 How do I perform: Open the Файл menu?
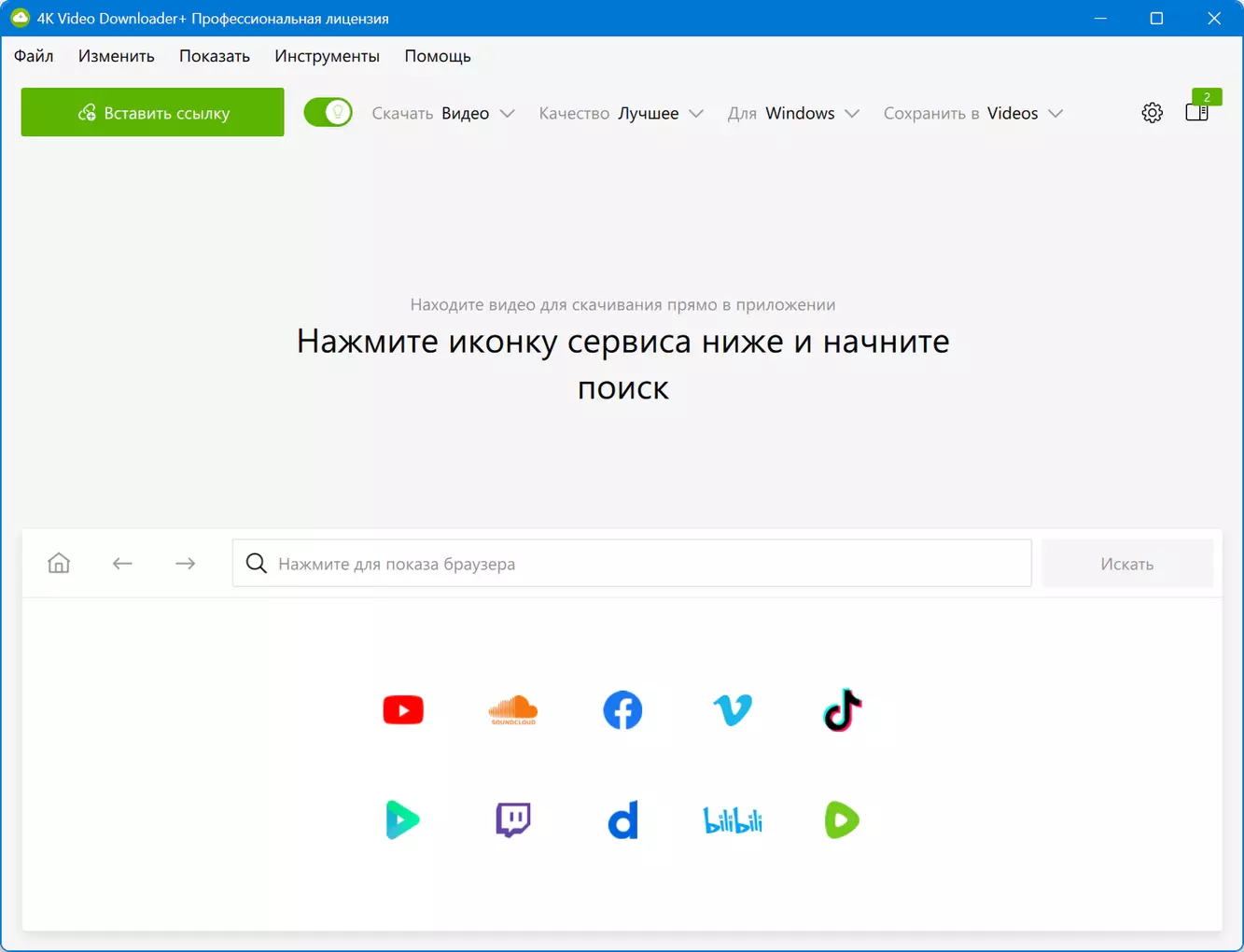tap(34, 56)
